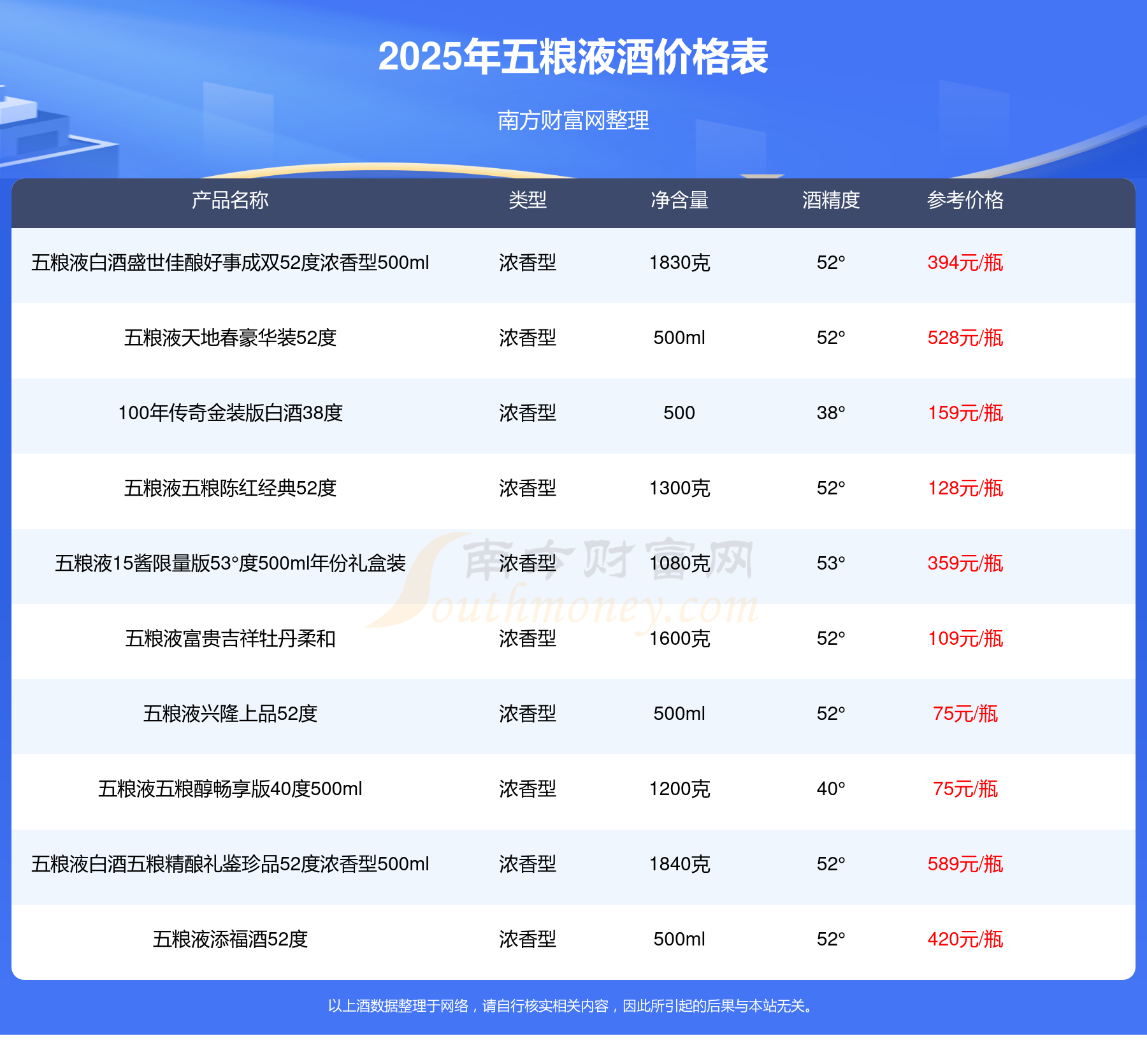Click the 394元/瓶 price
This screenshot has height=1064, width=1147.
point(965,262)
